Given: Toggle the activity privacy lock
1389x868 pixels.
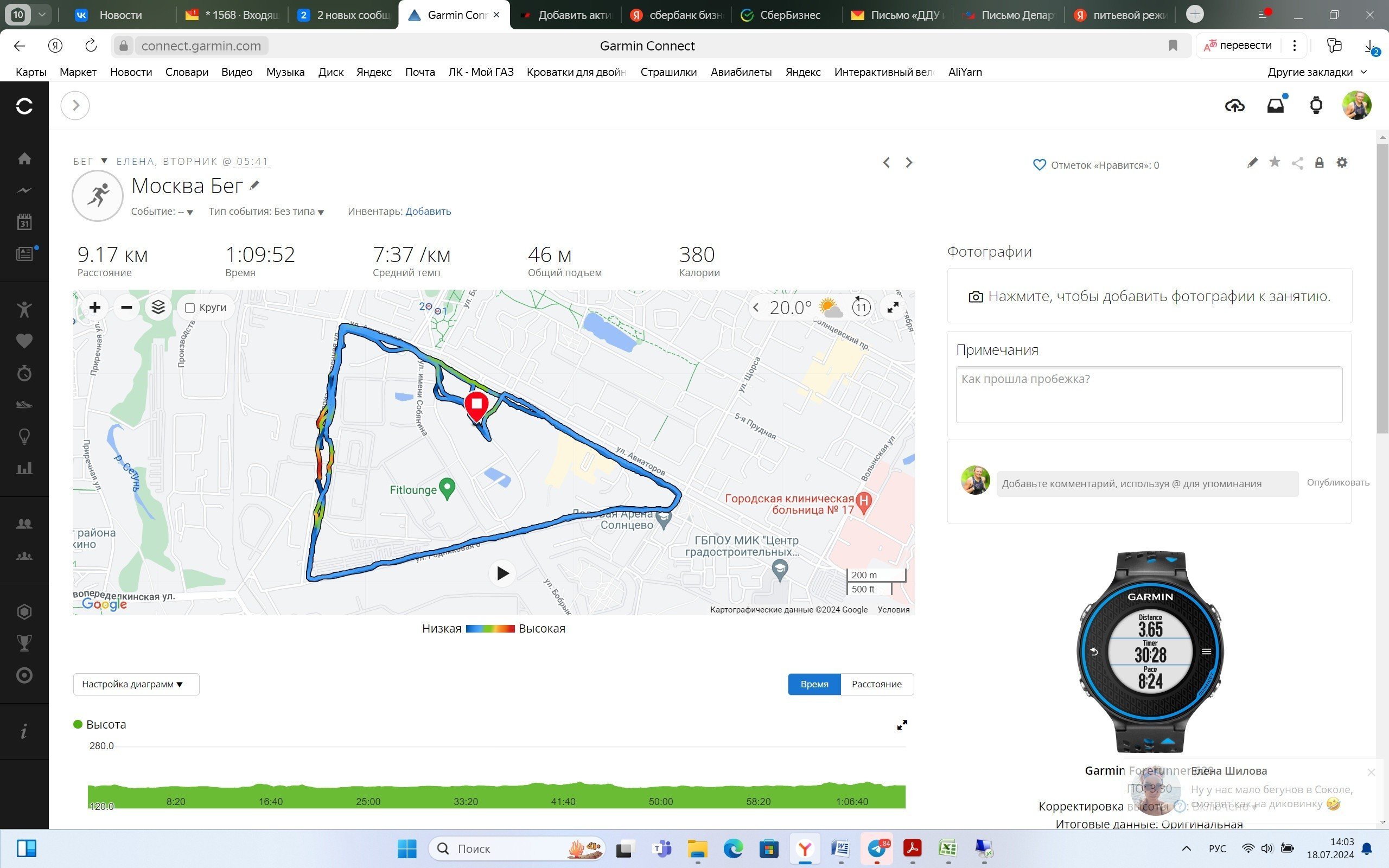Looking at the screenshot, I should (x=1320, y=162).
